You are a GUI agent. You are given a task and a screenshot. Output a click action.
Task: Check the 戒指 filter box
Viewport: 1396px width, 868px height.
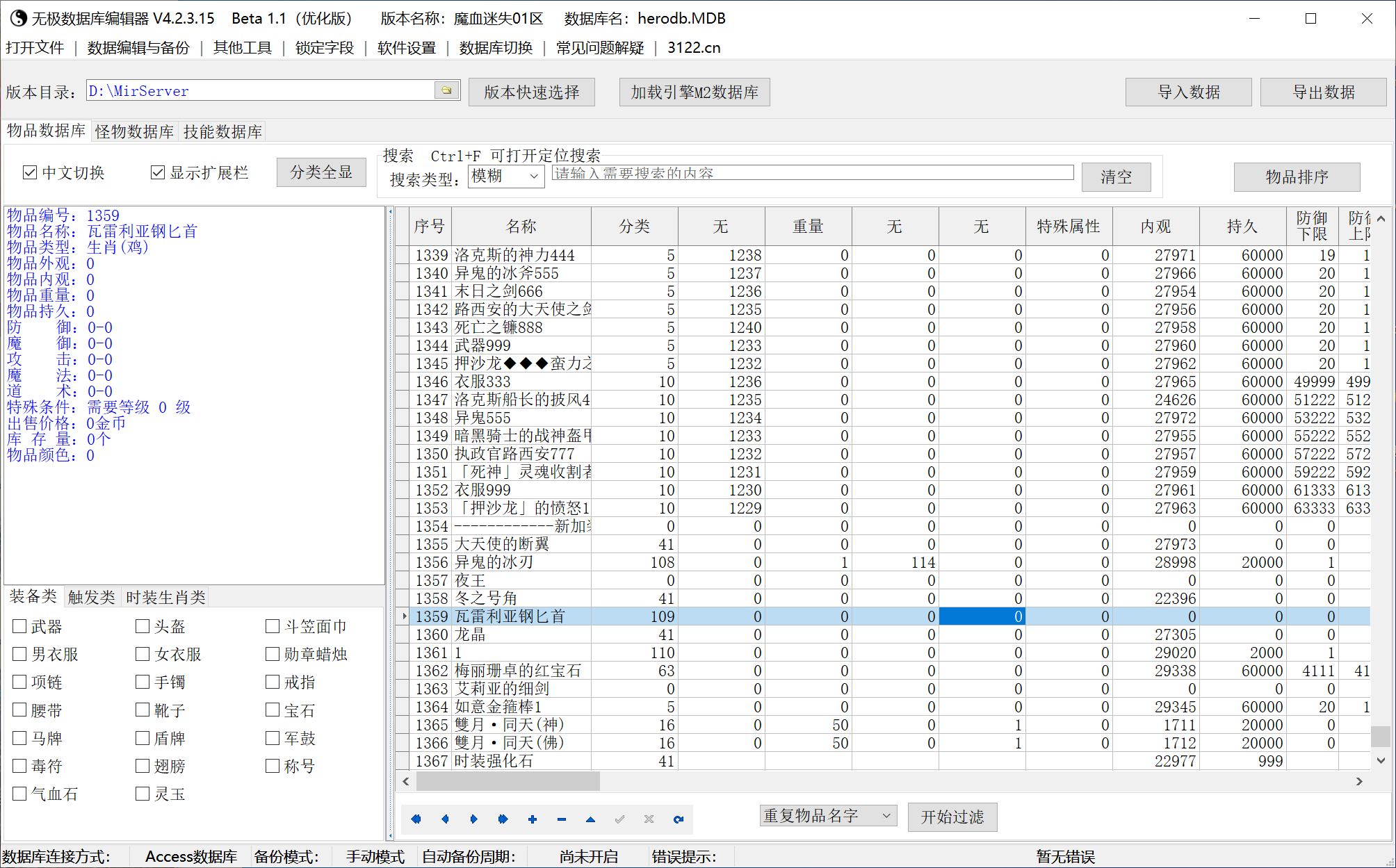(273, 682)
